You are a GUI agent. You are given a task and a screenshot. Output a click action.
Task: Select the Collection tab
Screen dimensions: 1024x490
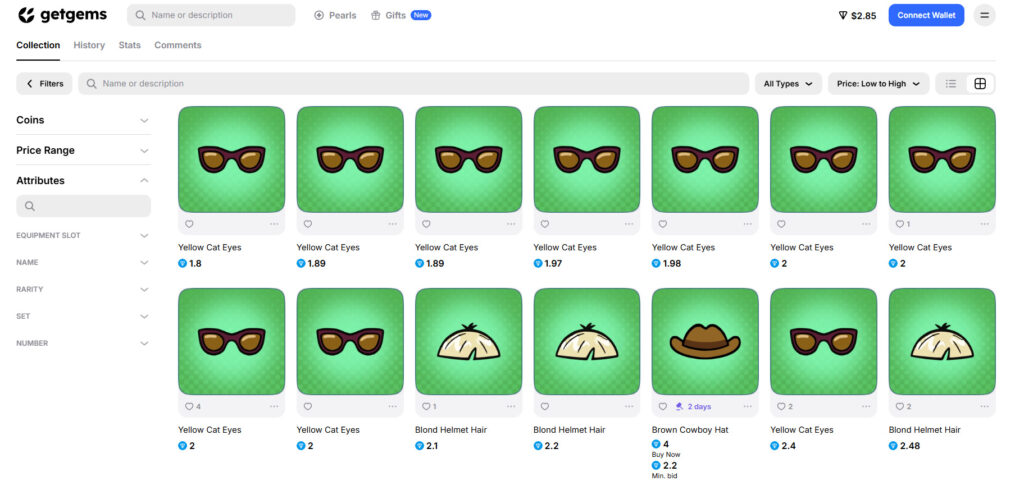38,45
